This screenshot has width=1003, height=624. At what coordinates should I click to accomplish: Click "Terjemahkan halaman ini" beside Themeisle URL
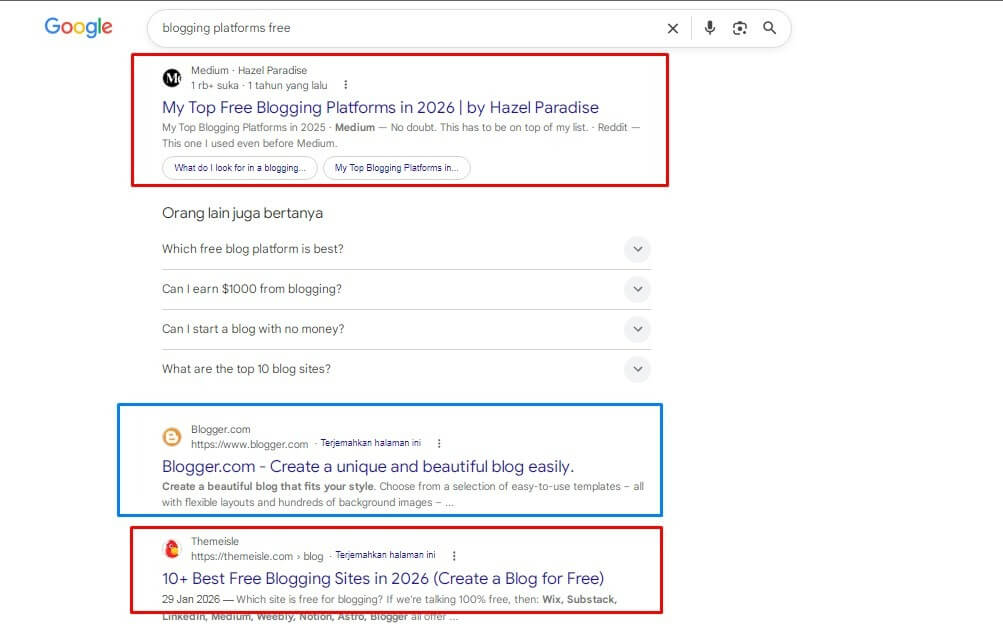(x=385, y=555)
